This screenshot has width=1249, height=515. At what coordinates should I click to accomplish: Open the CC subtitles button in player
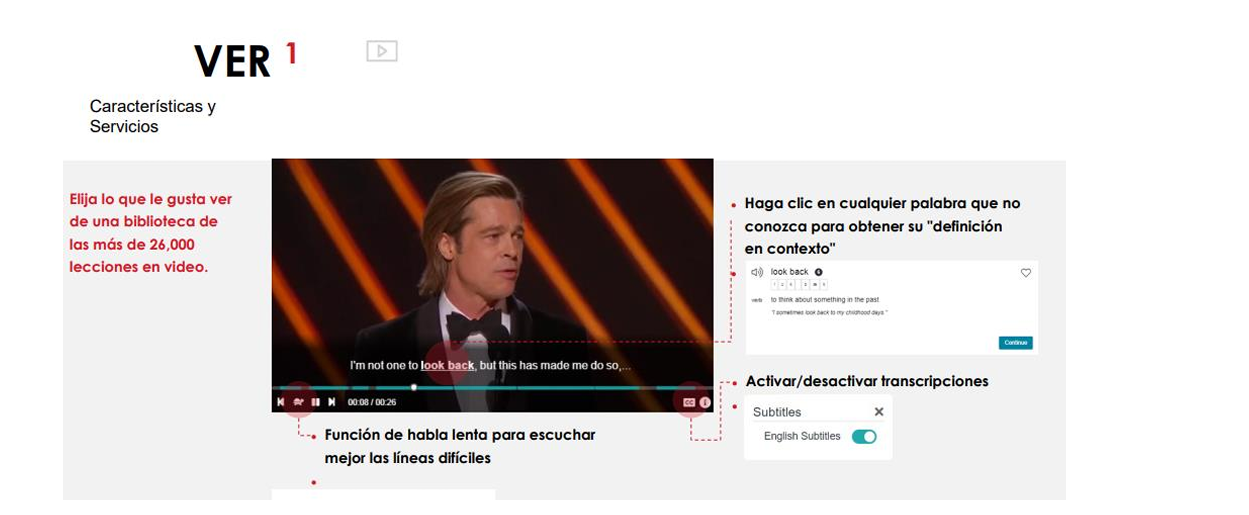pos(689,402)
